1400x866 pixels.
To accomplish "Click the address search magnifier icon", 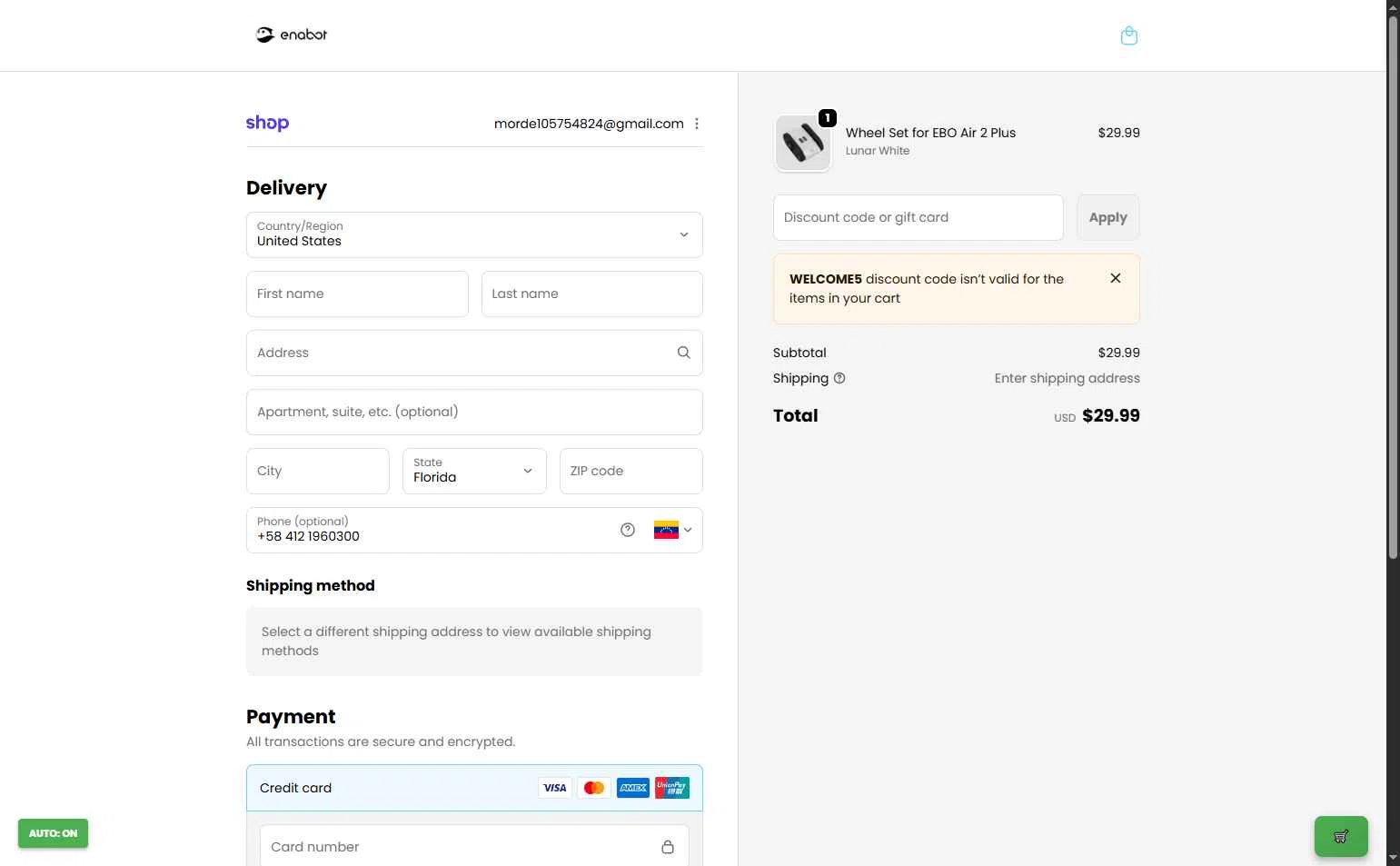I will [683, 353].
